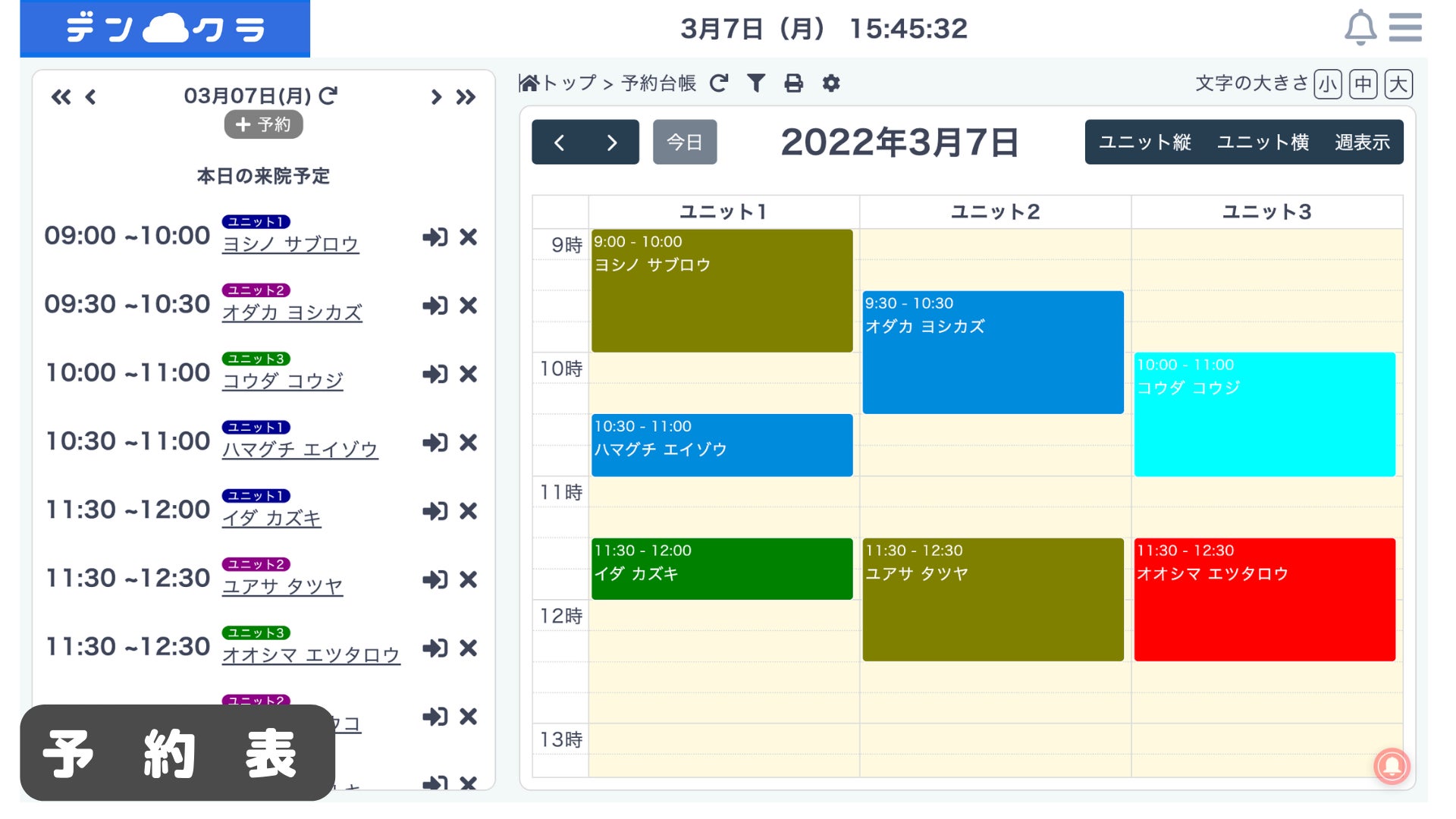Click the 今日 button
The height and width of the screenshot is (819, 1456).
pos(684,143)
